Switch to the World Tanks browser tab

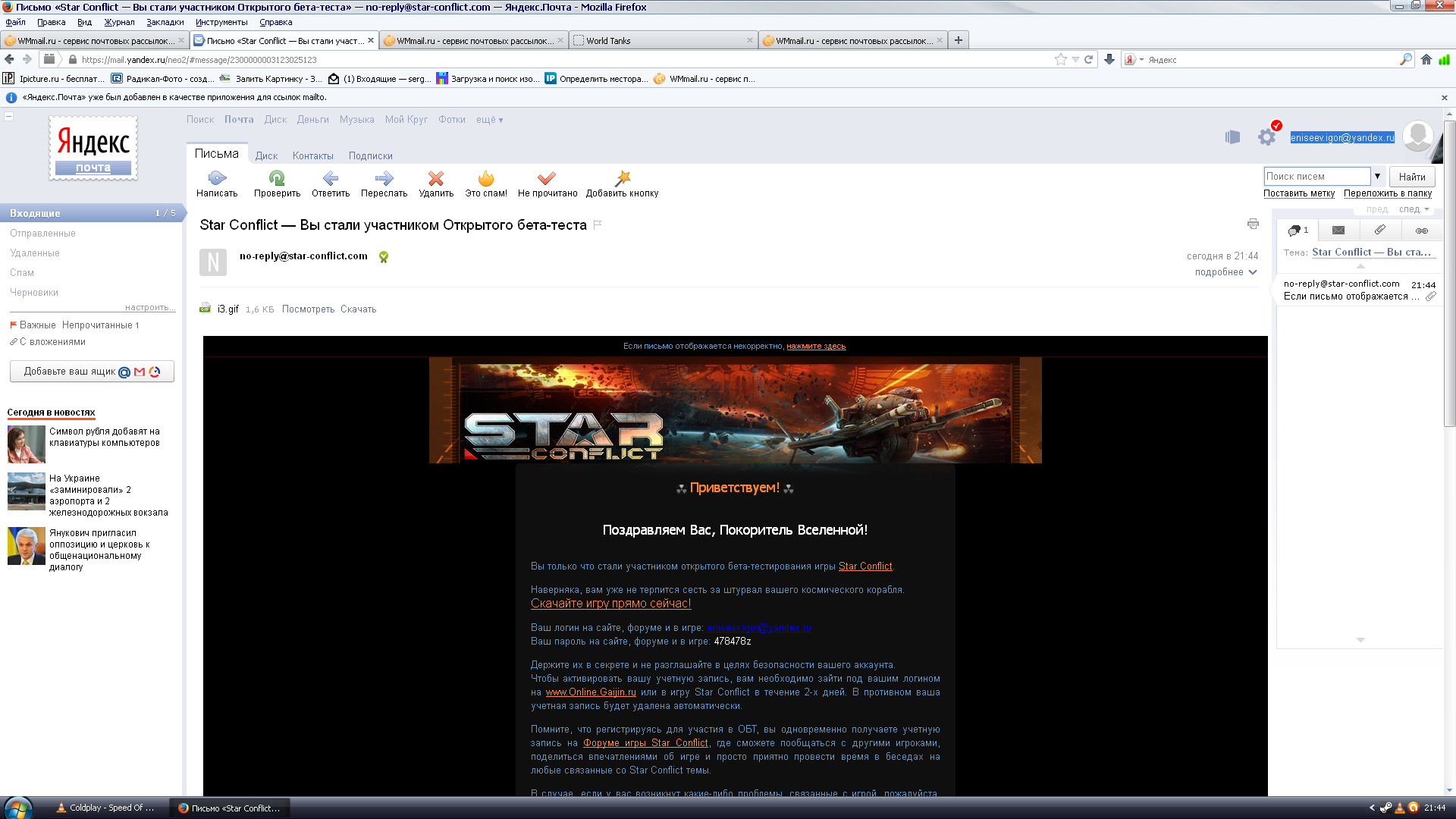[x=664, y=40]
